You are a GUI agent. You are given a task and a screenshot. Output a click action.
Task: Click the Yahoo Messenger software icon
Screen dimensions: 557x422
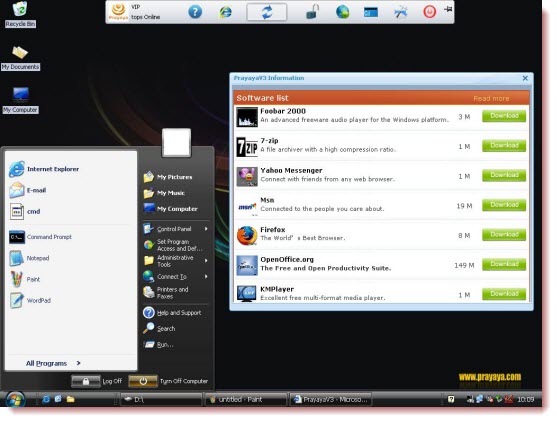[x=247, y=176]
